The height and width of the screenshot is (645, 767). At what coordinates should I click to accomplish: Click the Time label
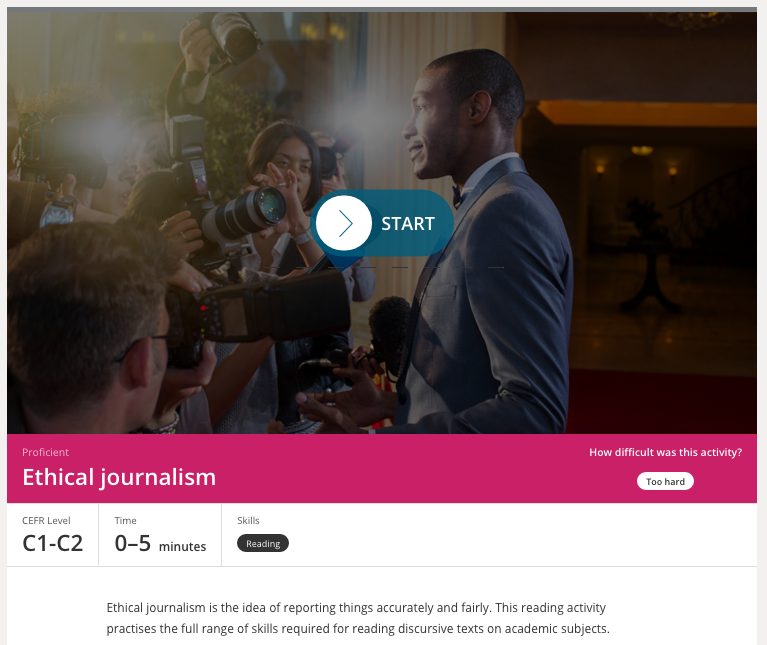tap(126, 520)
